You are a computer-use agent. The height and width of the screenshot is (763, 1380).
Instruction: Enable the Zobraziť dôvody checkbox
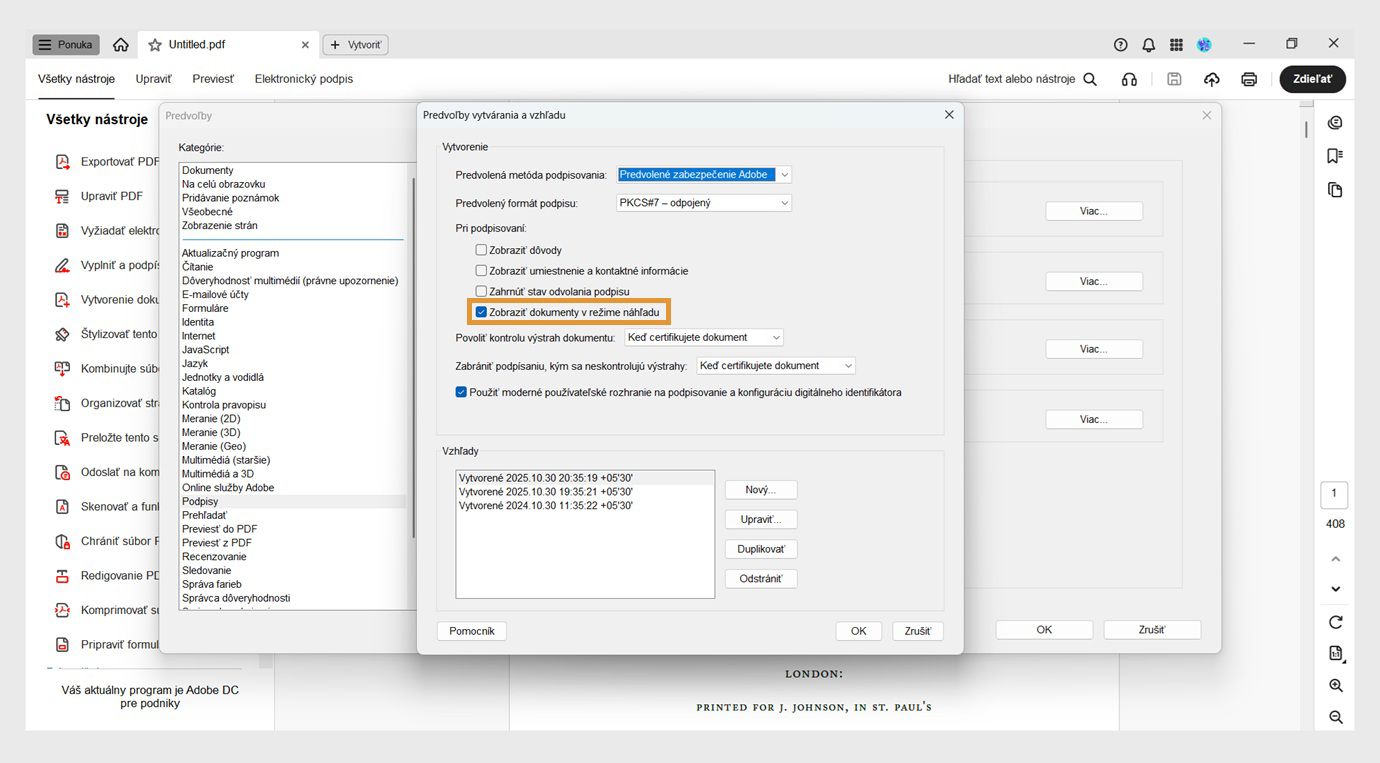481,250
